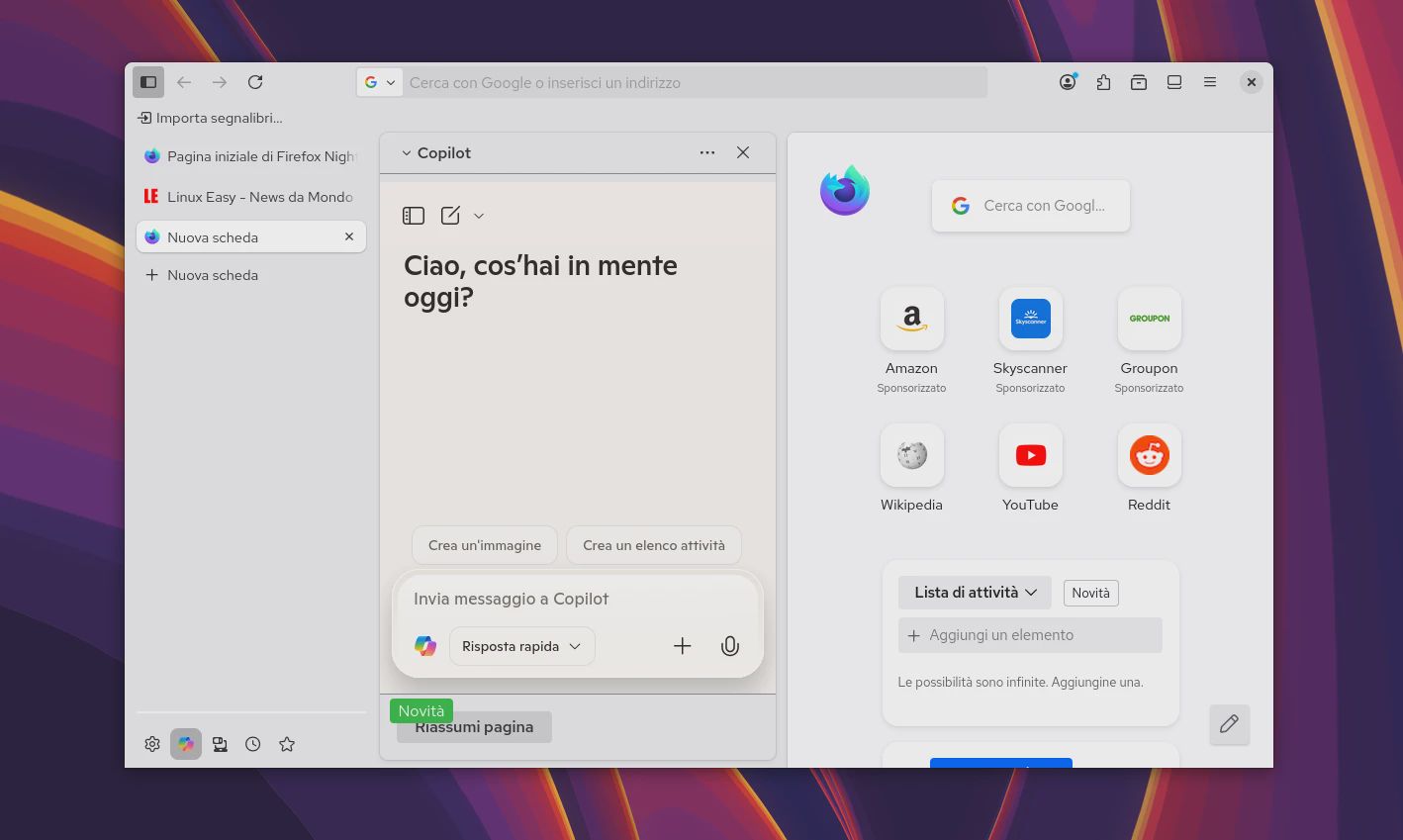Viewport: 1403px width, 840px height.
Task: Add attachment with the plus icon
Action: [683, 646]
